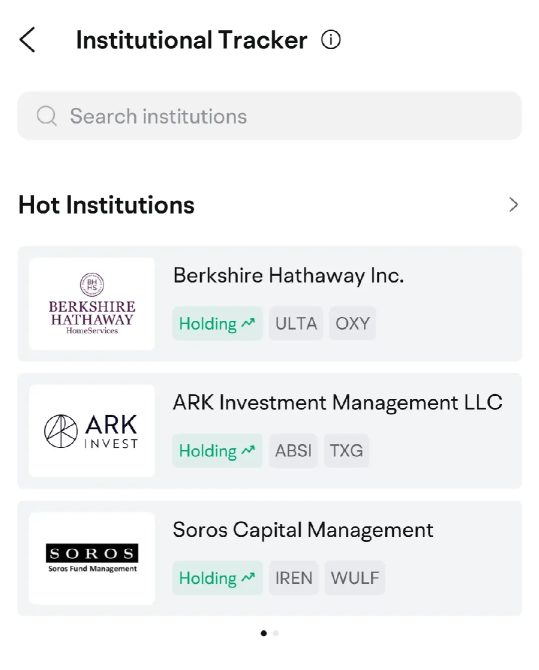Select ARK Investment Management LLC title
Image resolution: width=539 pixels, height=670 pixels.
338,403
